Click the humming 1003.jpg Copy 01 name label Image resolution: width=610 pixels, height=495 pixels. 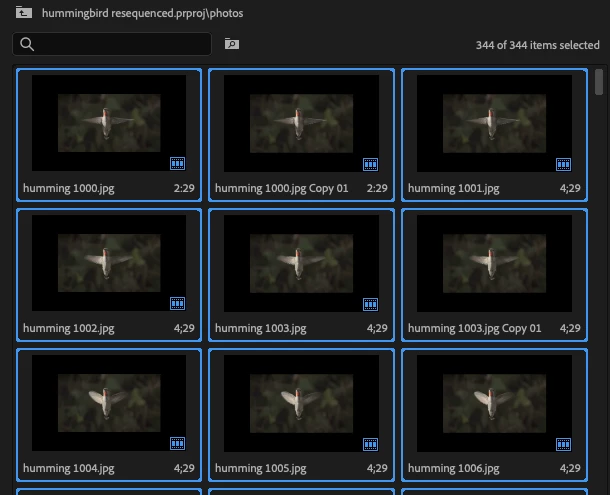click(474, 328)
